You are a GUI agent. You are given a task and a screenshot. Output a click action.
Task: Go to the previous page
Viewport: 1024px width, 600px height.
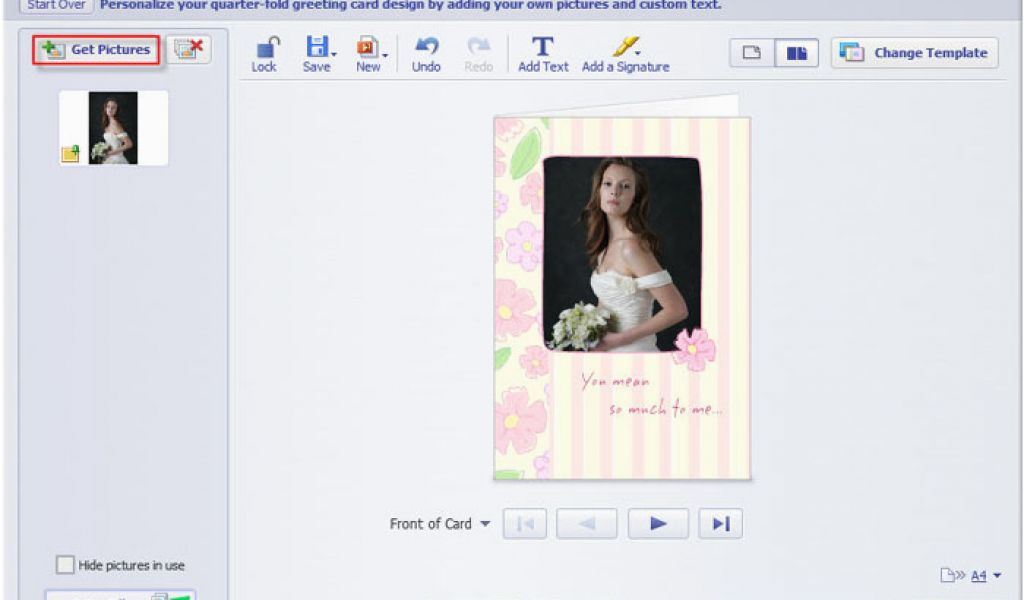pos(586,524)
